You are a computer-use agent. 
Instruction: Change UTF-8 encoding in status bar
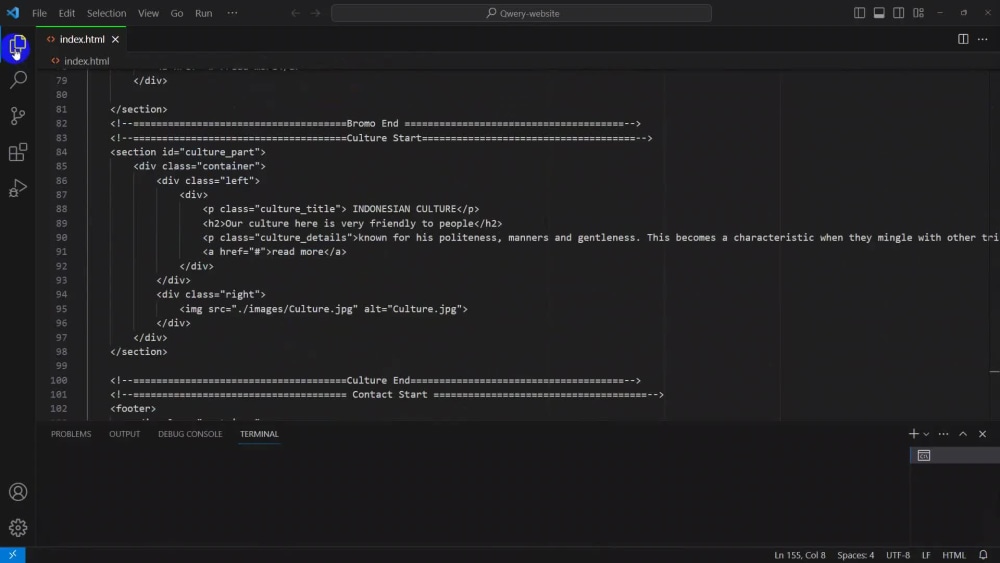click(x=897, y=555)
